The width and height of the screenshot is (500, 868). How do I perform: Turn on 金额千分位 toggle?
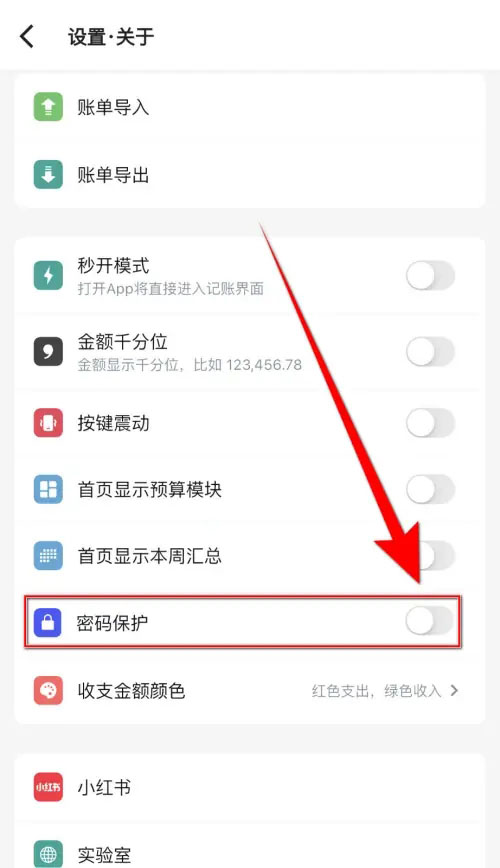(430, 352)
